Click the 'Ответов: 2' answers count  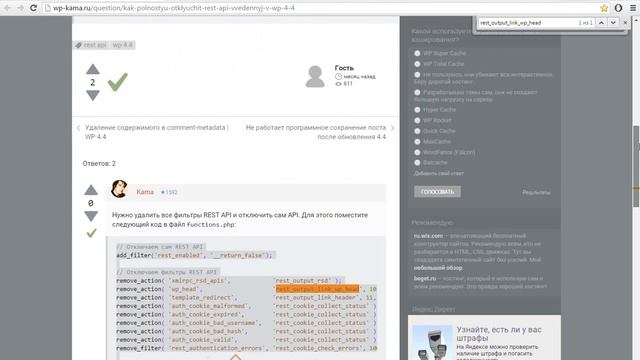pyautogui.click(x=99, y=164)
